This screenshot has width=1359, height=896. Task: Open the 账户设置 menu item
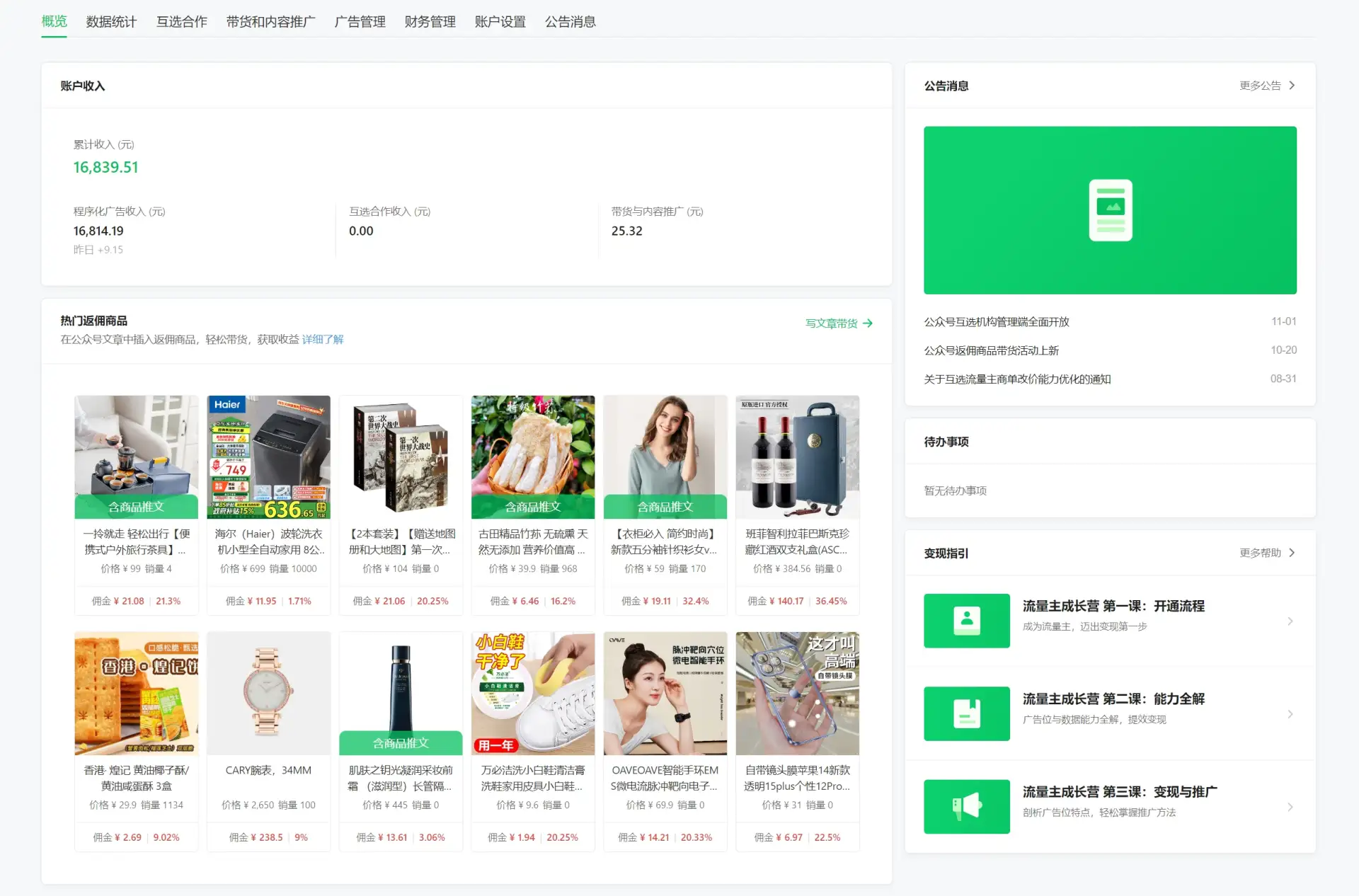coord(500,22)
